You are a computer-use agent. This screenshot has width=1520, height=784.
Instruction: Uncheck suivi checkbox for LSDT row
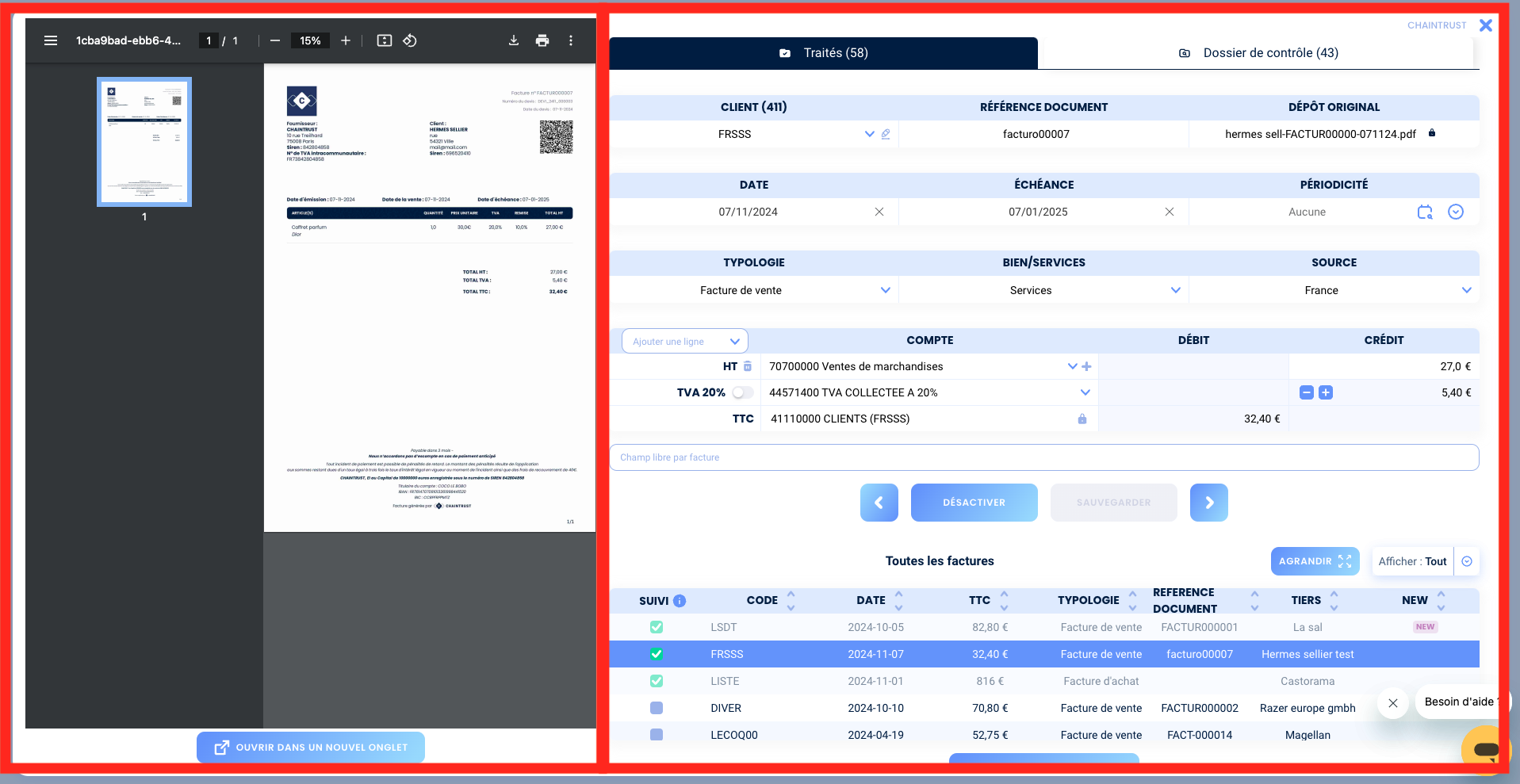click(x=657, y=627)
